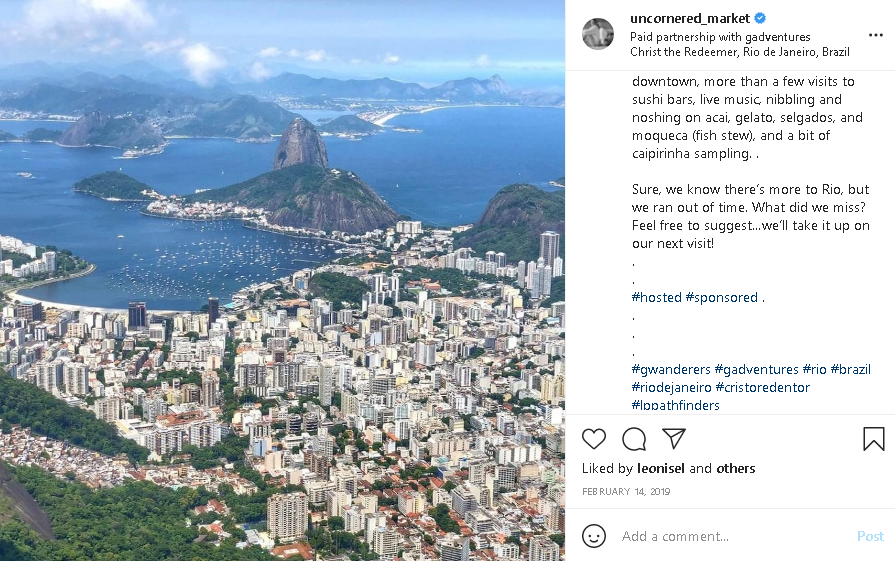Click the Rio de Janeiro aerial photo
Image resolution: width=895 pixels, height=561 pixels.
coord(282,280)
